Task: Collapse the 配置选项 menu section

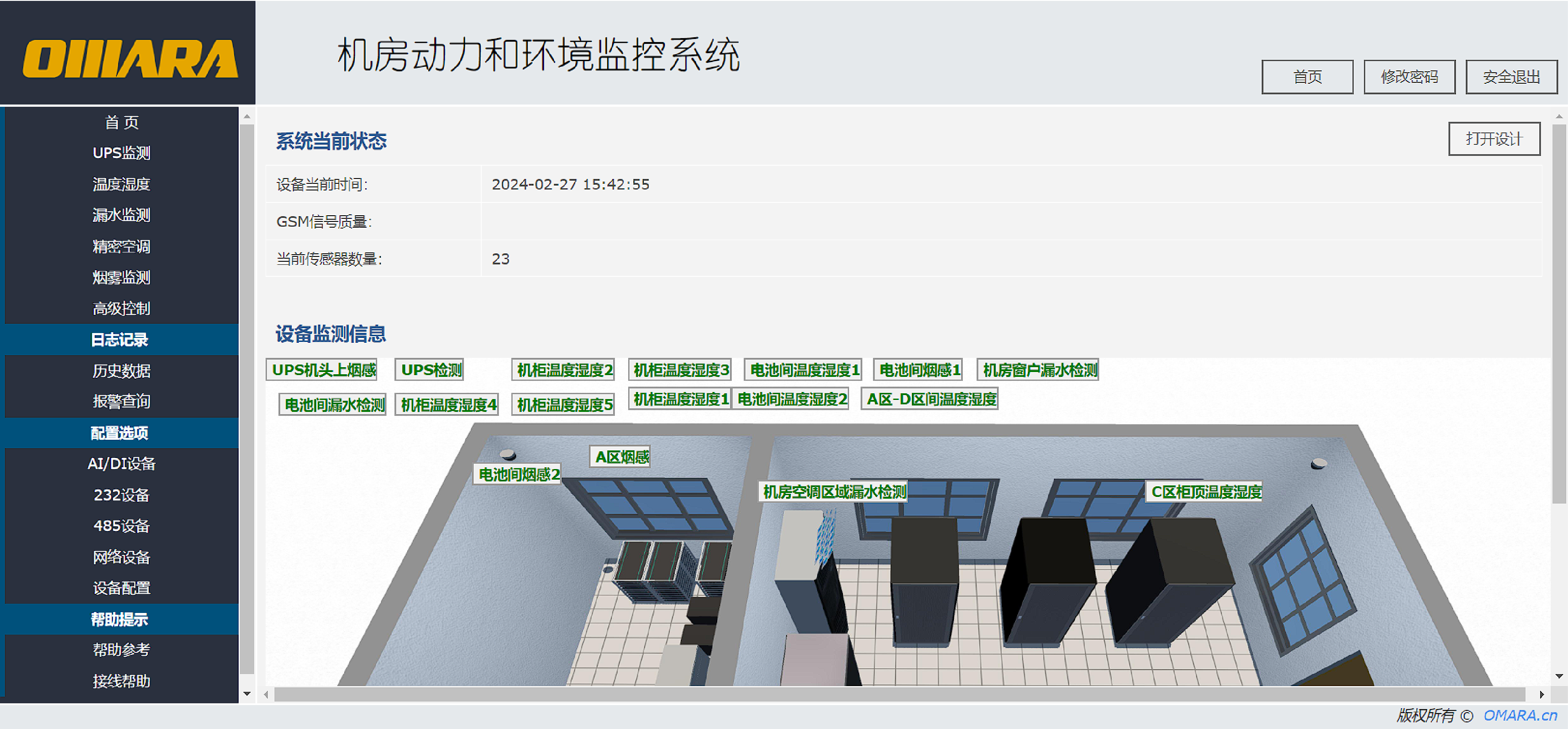Action: [120, 432]
